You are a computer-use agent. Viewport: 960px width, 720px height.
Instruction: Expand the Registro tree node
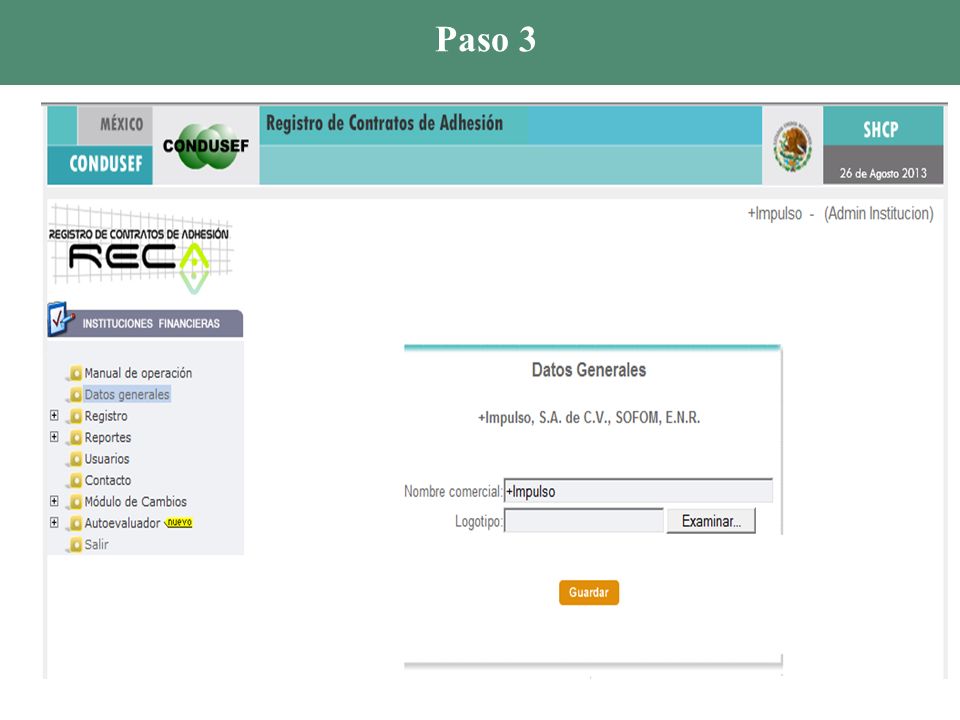pyautogui.click(x=54, y=415)
